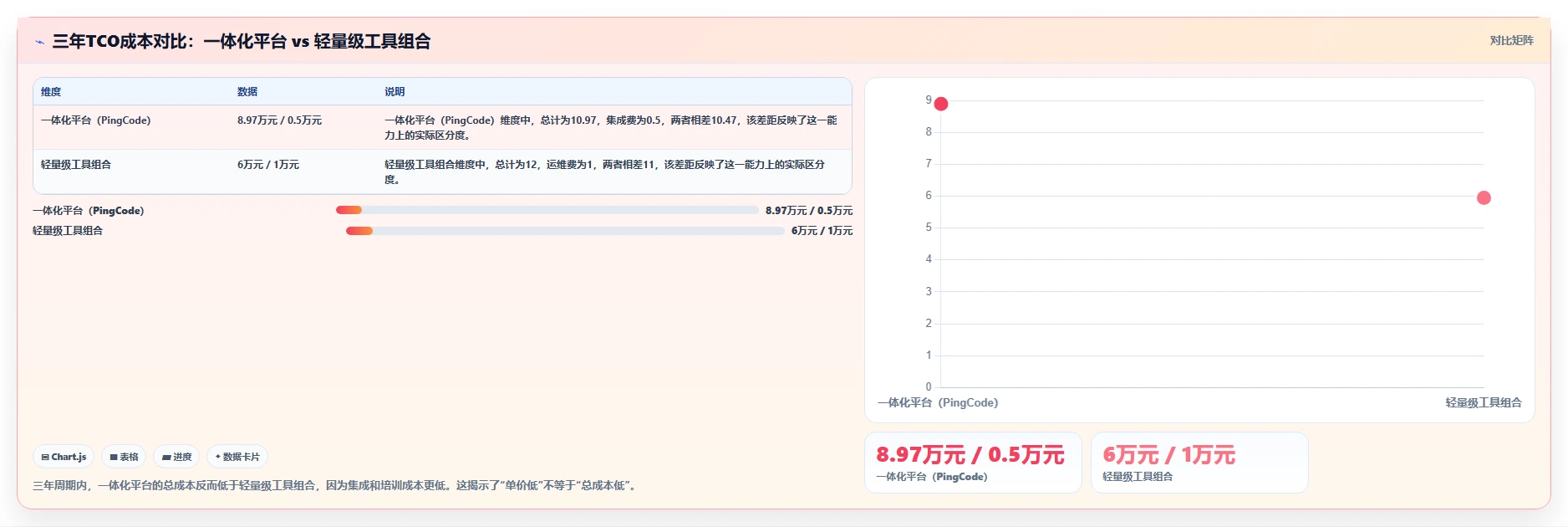This screenshot has width=1568, height=527.
Task: Click the 数据 column header
Action: 247,92
